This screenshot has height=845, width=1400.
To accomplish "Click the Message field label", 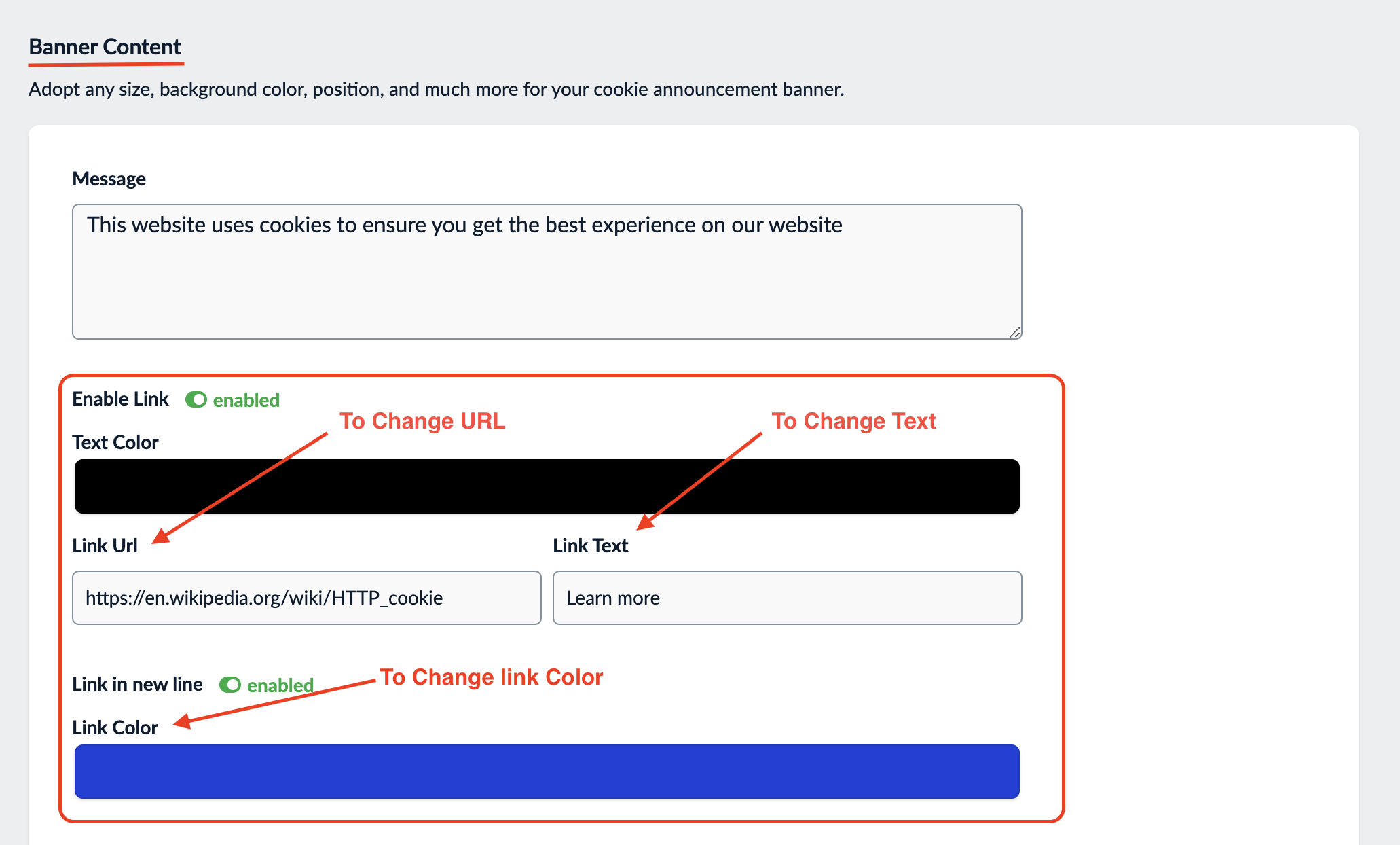I will pyautogui.click(x=109, y=179).
